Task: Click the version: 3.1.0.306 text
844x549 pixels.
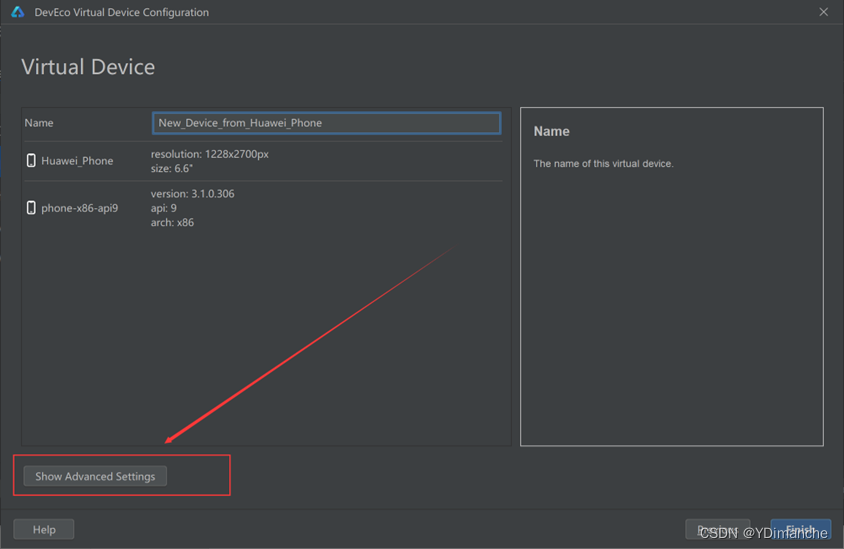Action: [193, 194]
